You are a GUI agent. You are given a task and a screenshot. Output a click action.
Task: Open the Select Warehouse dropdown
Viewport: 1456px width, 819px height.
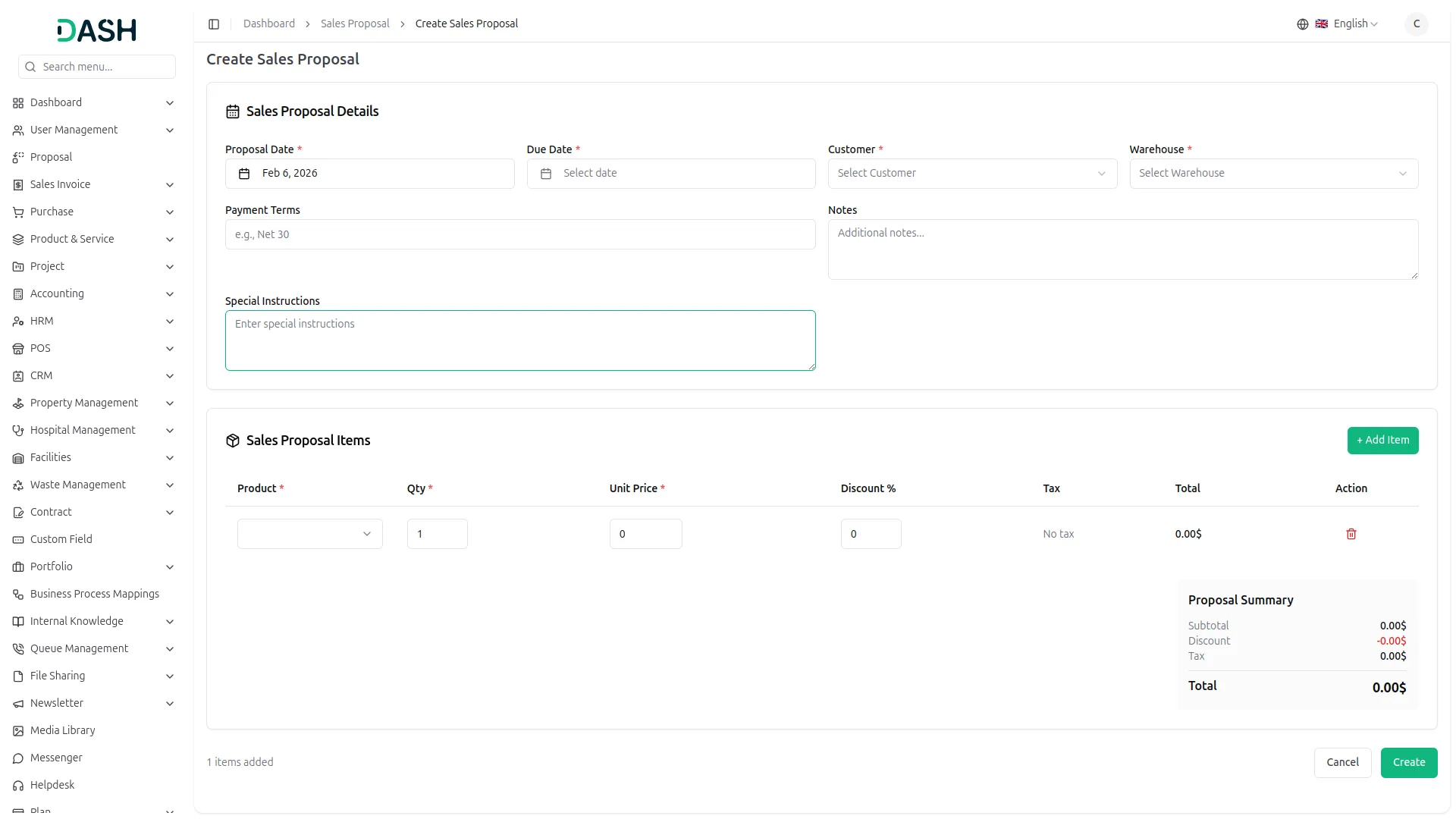click(x=1272, y=174)
